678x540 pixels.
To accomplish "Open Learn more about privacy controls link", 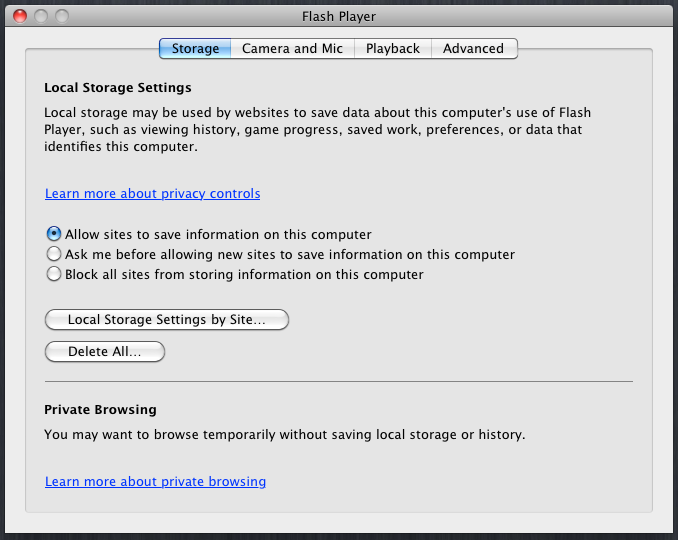I will pyautogui.click(x=153, y=194).
